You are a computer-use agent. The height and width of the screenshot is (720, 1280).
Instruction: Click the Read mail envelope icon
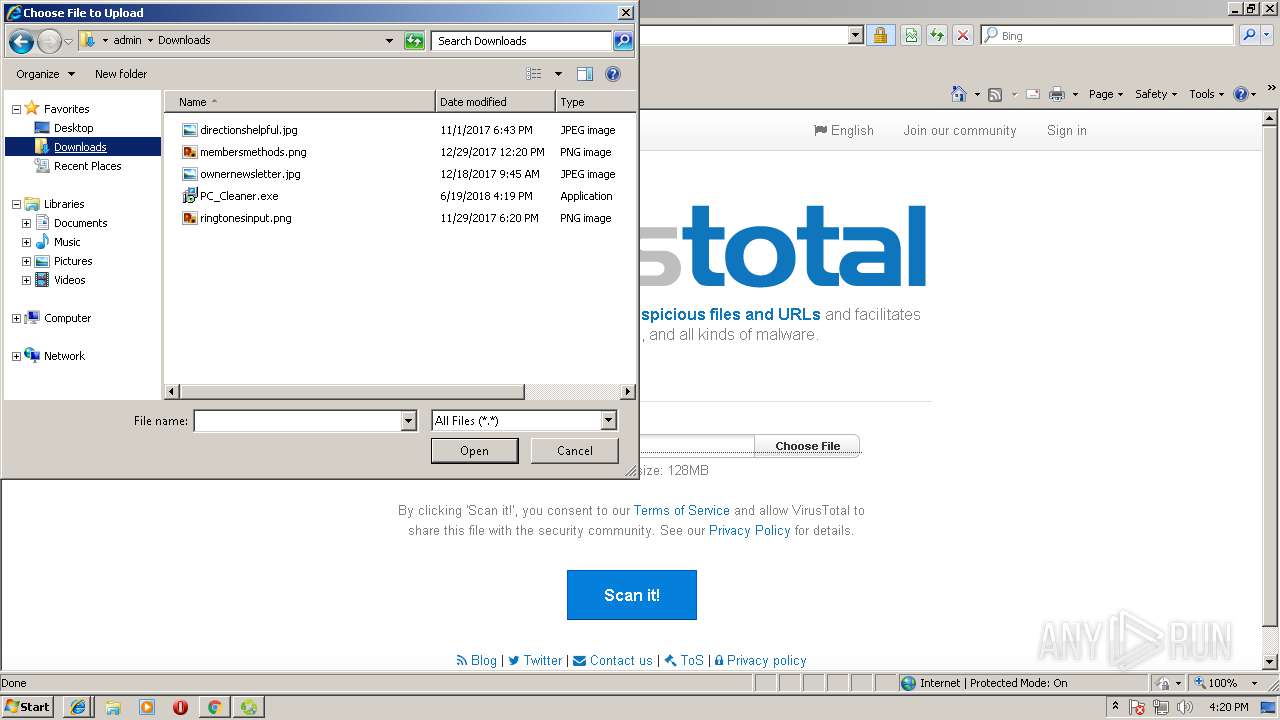1033,94
